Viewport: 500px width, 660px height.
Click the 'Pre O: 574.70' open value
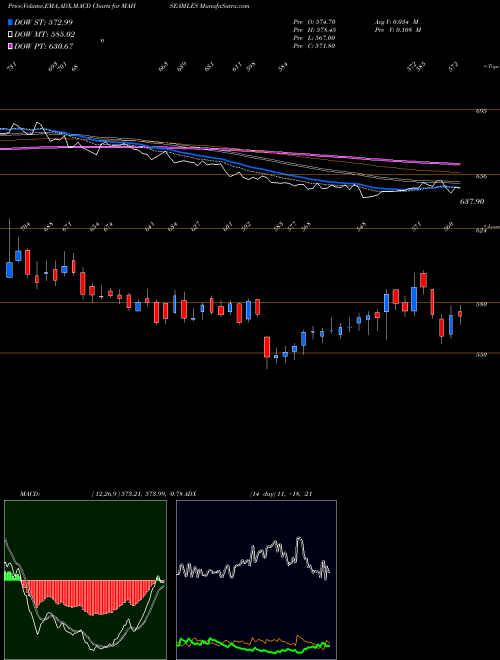pos(314,22)
